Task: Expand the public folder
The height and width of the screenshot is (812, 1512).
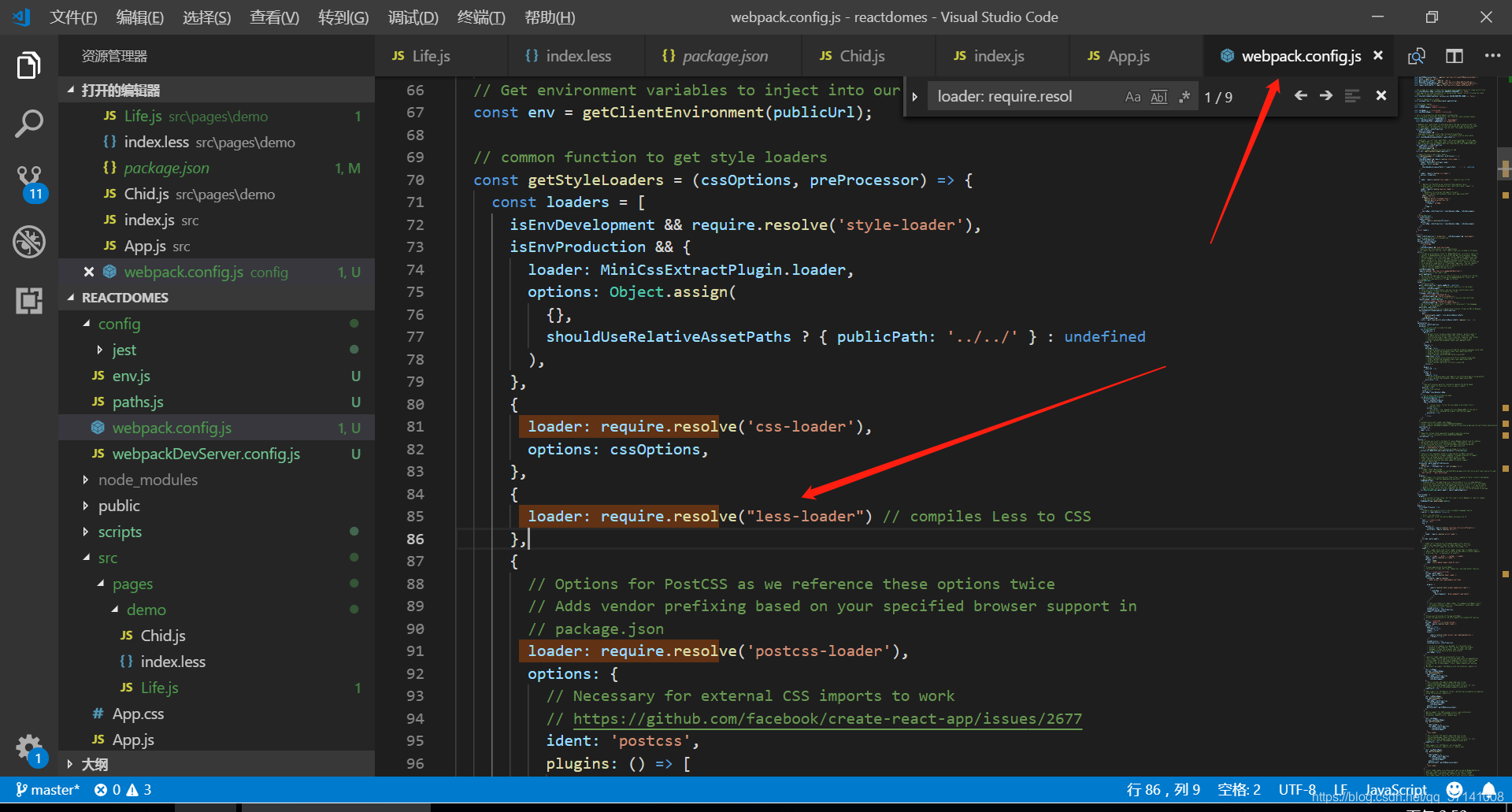Action: [87, 506]
